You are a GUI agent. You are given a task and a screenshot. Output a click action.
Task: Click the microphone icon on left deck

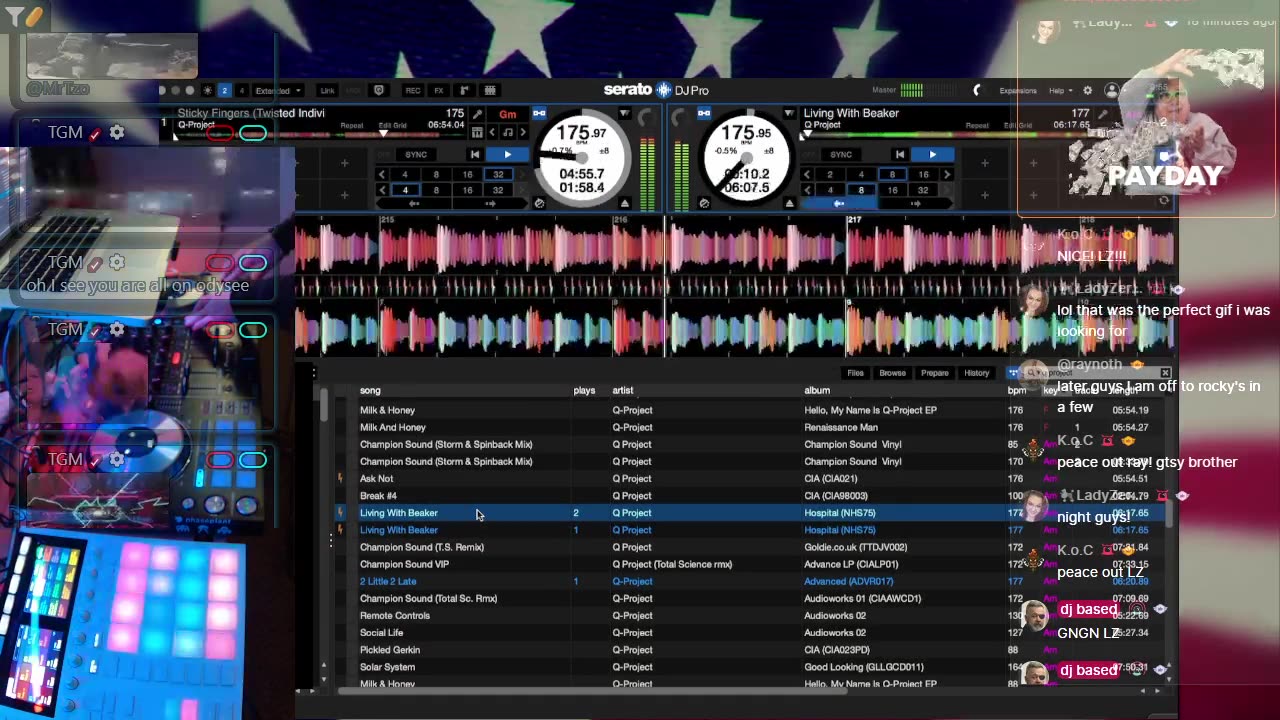pyautogui.click(x=478, y=114)
